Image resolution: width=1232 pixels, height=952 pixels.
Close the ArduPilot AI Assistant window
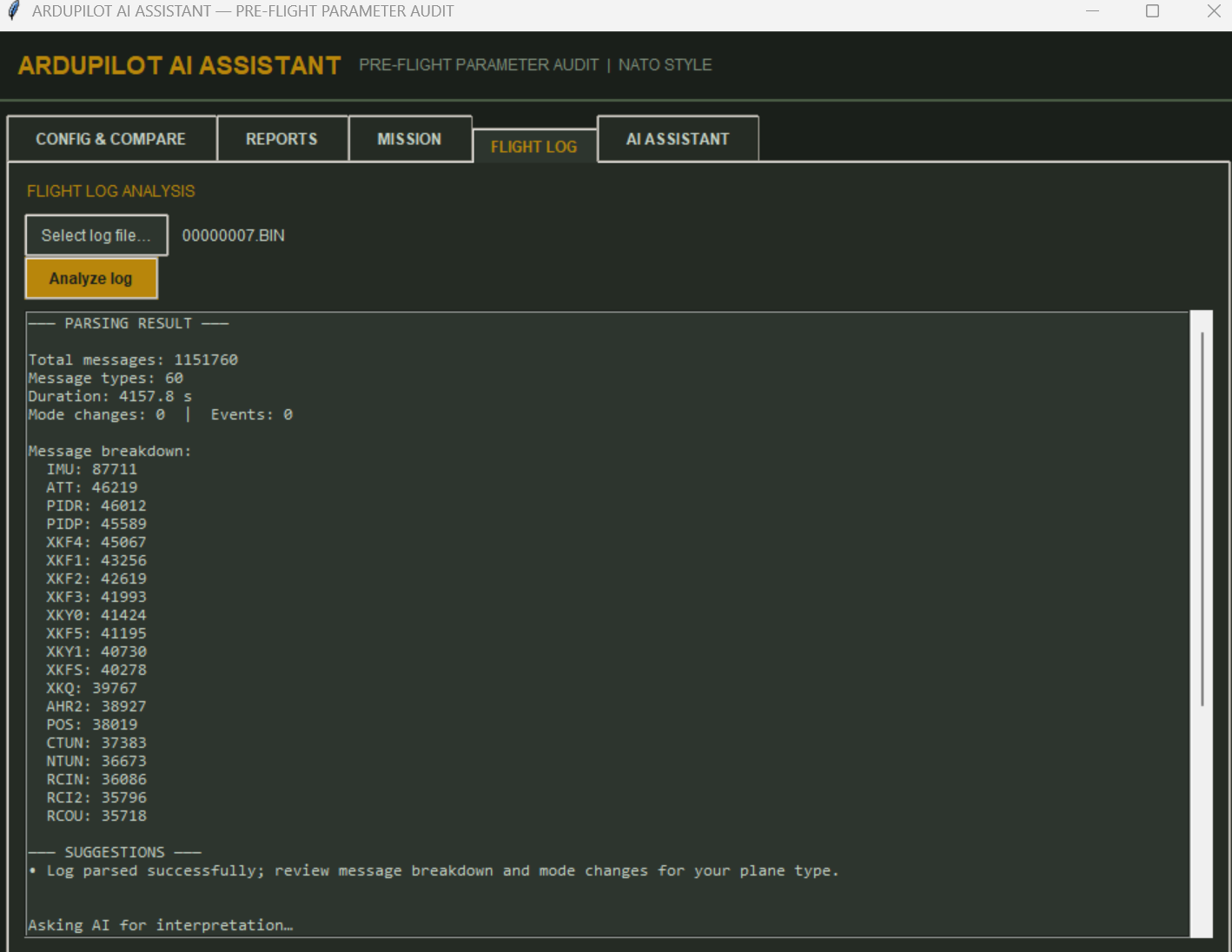[1214, 11]
